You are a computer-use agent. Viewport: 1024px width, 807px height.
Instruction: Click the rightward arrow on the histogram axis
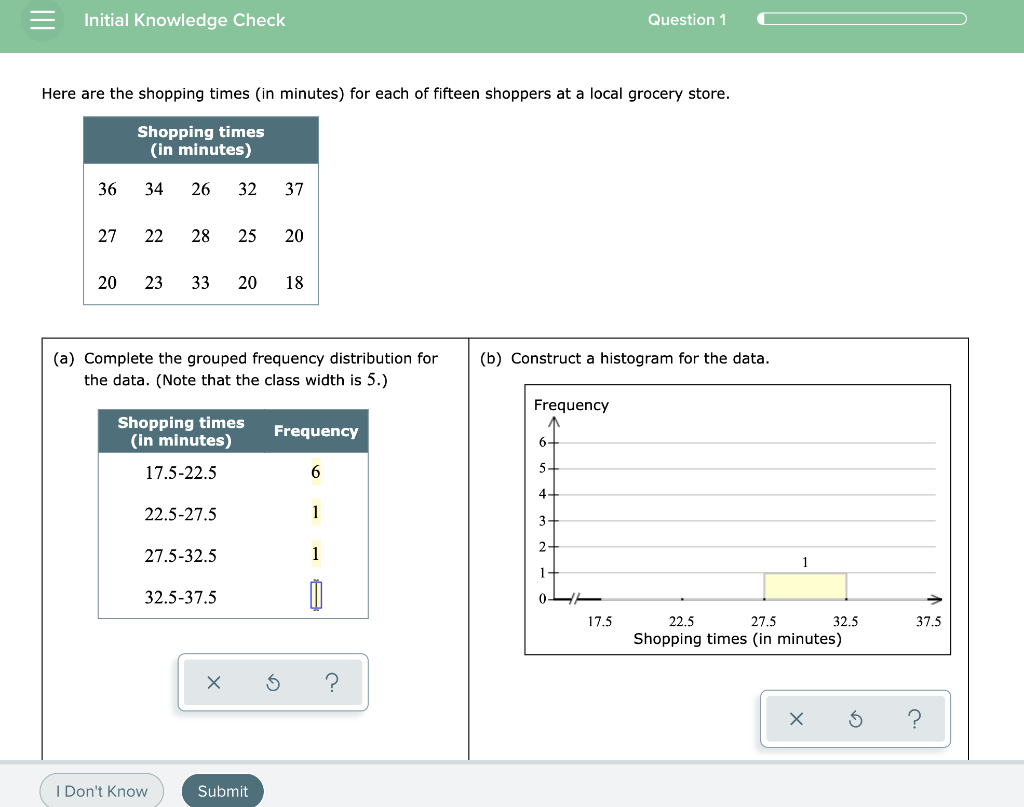coord(936,599)
